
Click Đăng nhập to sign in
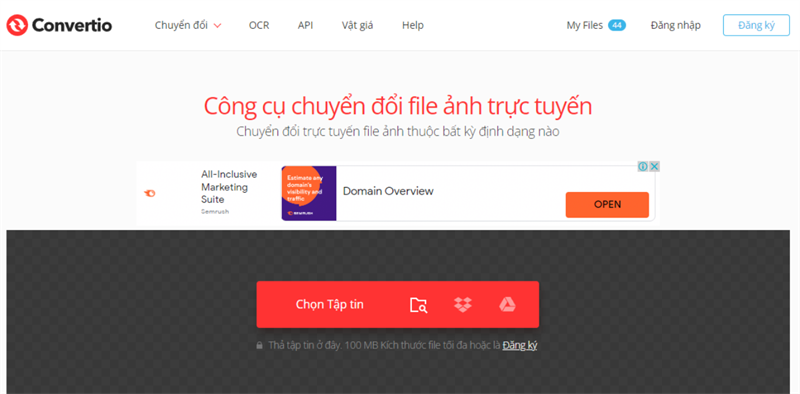pos(676,25)
